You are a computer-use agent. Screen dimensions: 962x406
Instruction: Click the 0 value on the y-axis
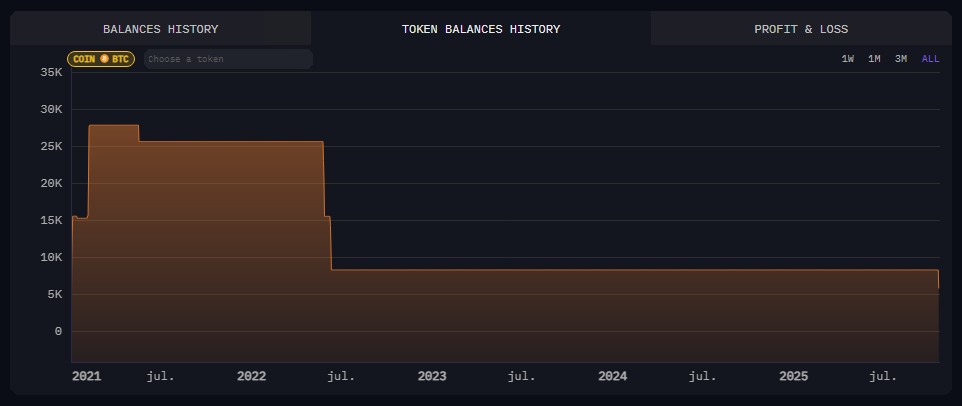[58, 331]
